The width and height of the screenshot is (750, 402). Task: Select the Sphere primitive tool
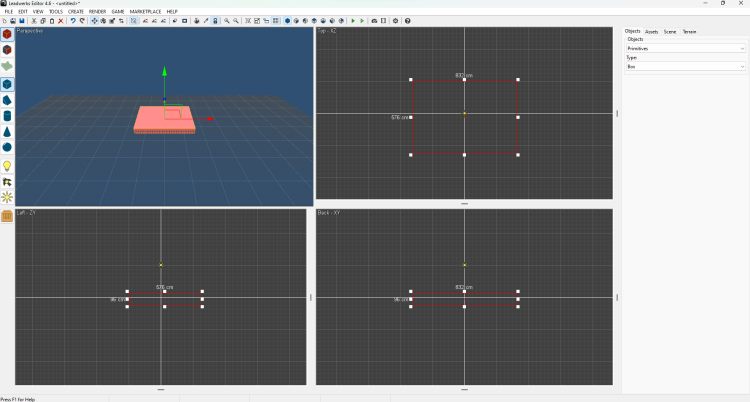point(7,147)
